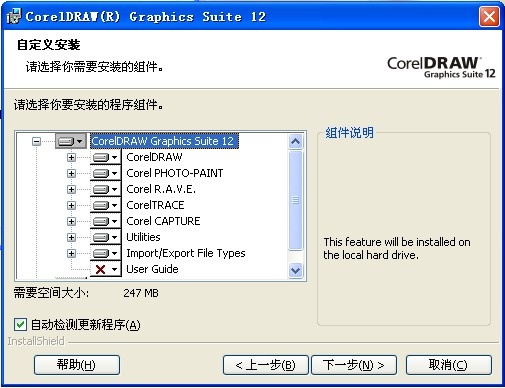Go back with the 上一步(B) button

coord(265,365)
